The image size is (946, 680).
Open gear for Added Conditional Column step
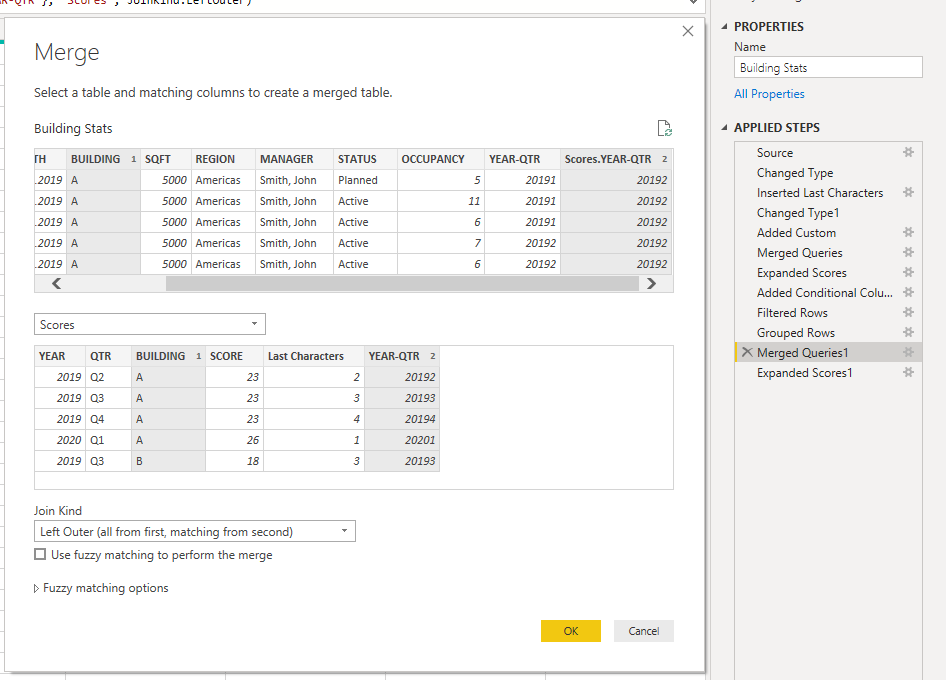908,292
